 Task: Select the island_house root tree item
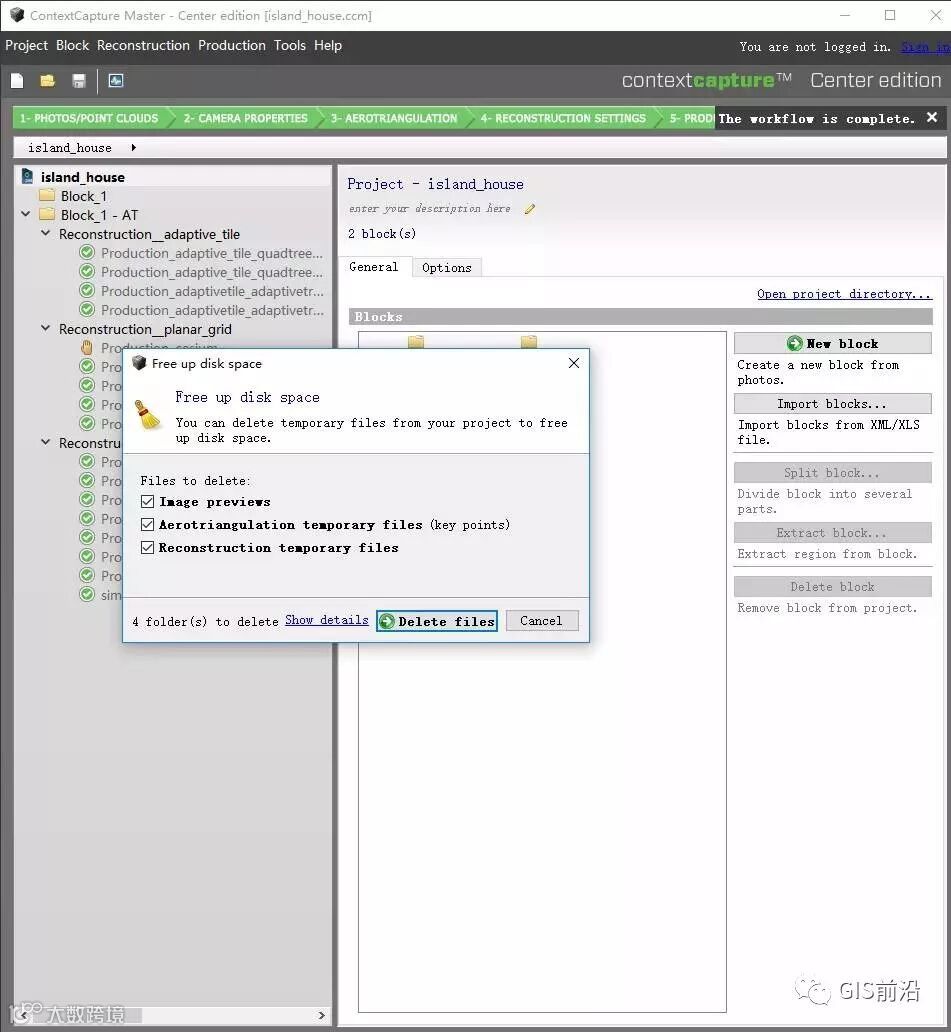tap(82, 177)
